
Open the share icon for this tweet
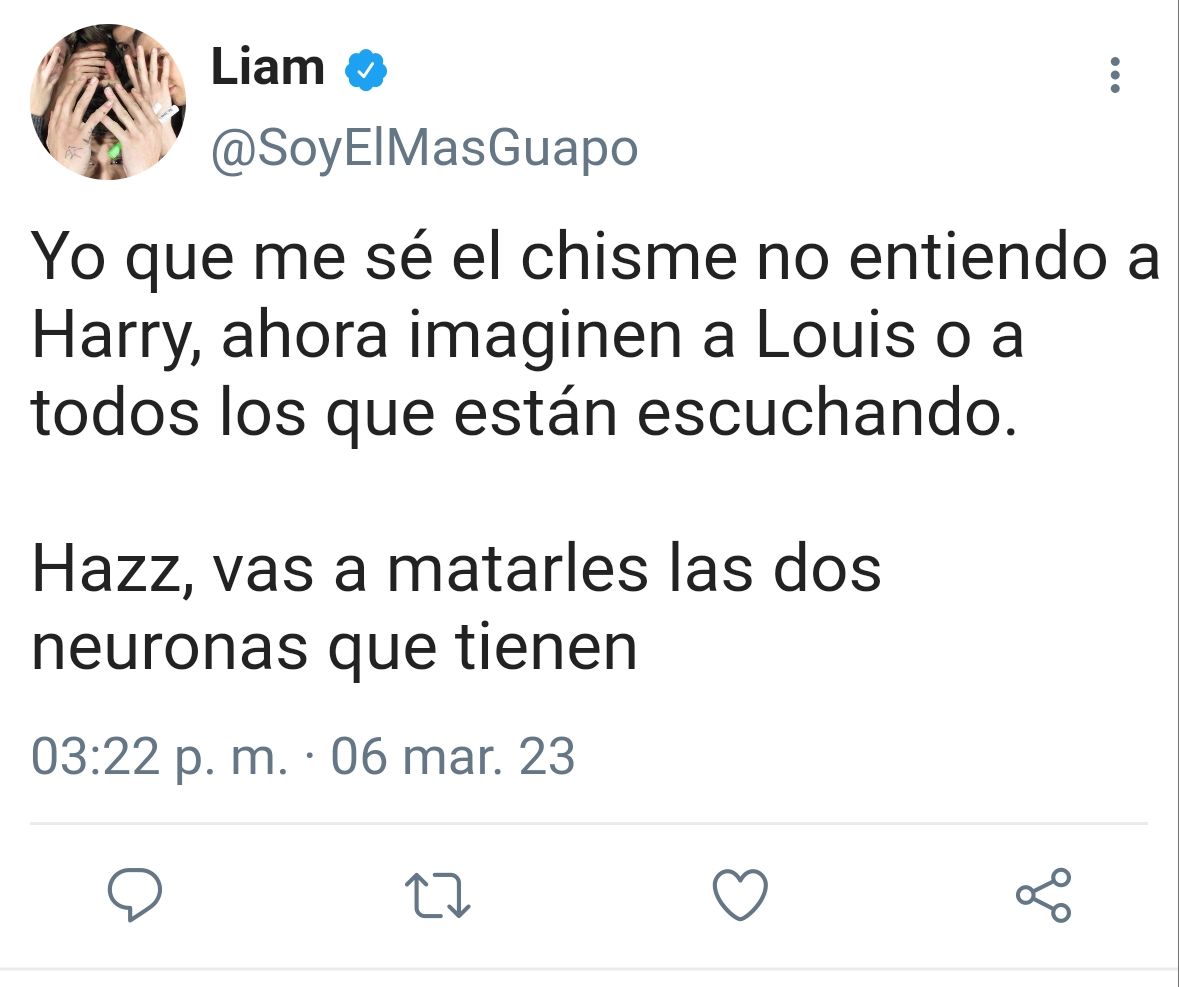tap(1044, 895)
